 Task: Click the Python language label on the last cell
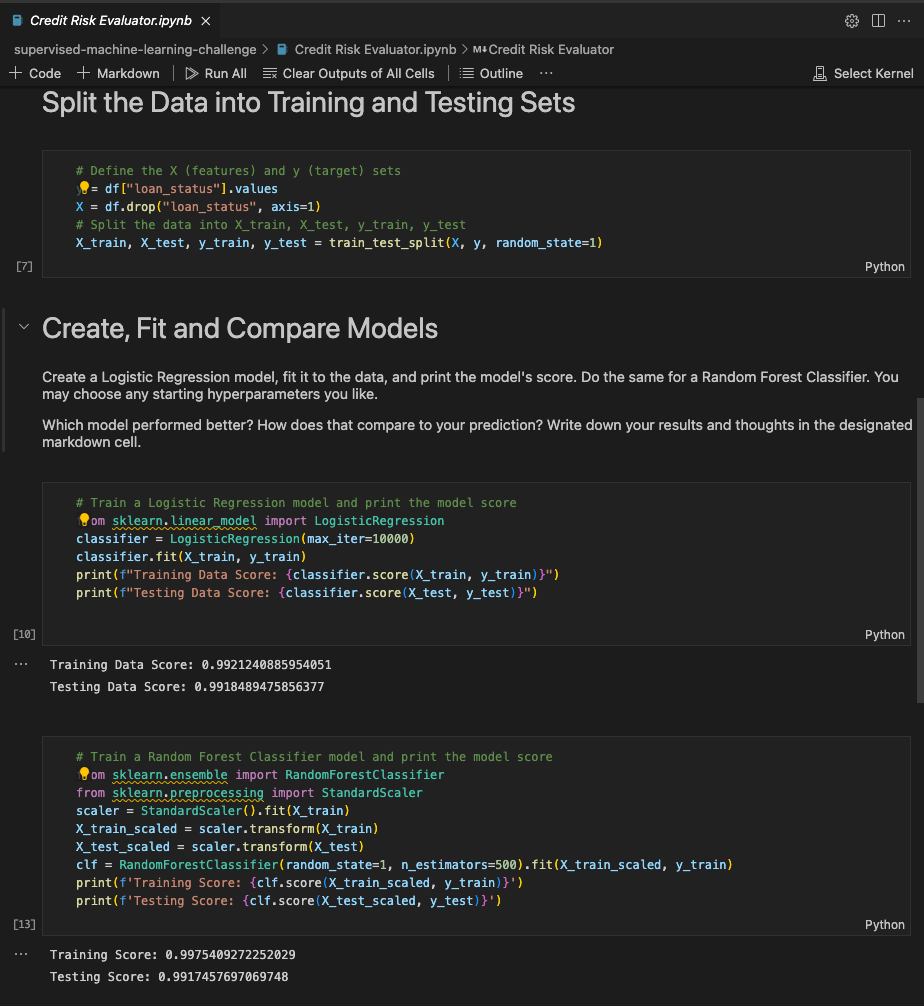coord(884,924)
